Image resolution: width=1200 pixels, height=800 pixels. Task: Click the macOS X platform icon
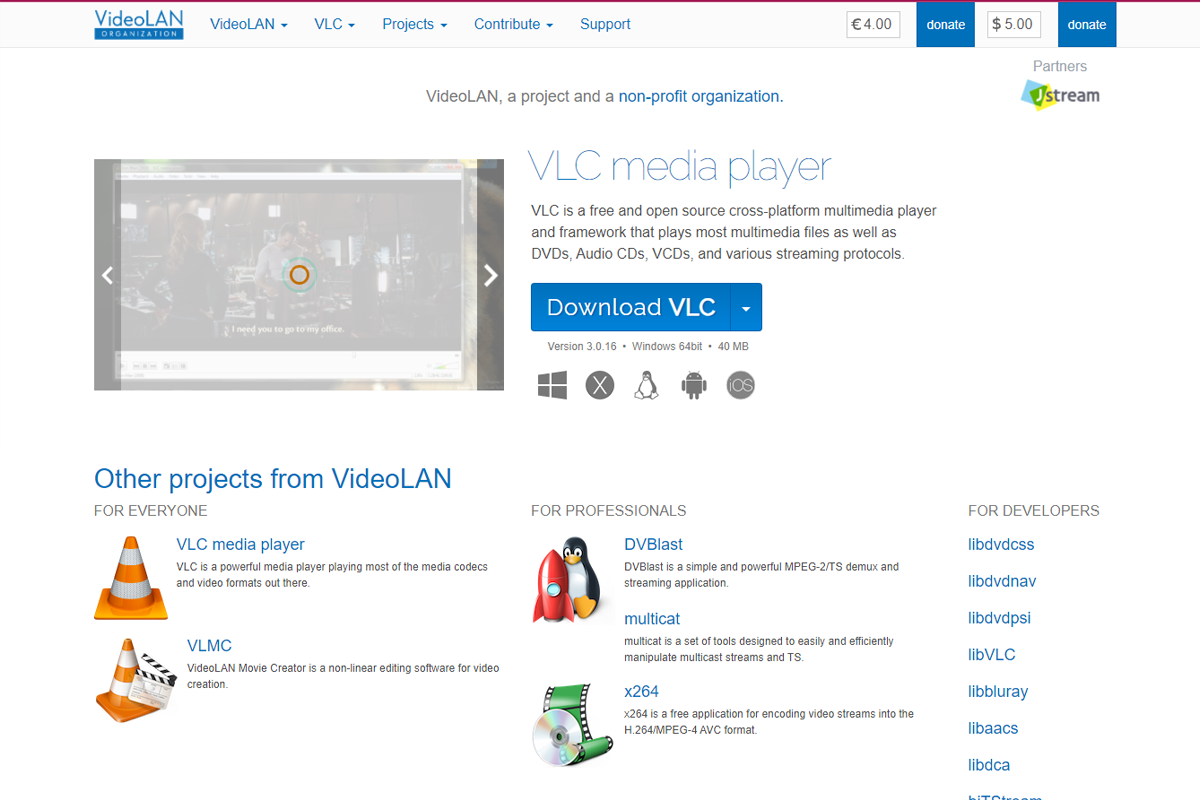(x=599, y=385)
